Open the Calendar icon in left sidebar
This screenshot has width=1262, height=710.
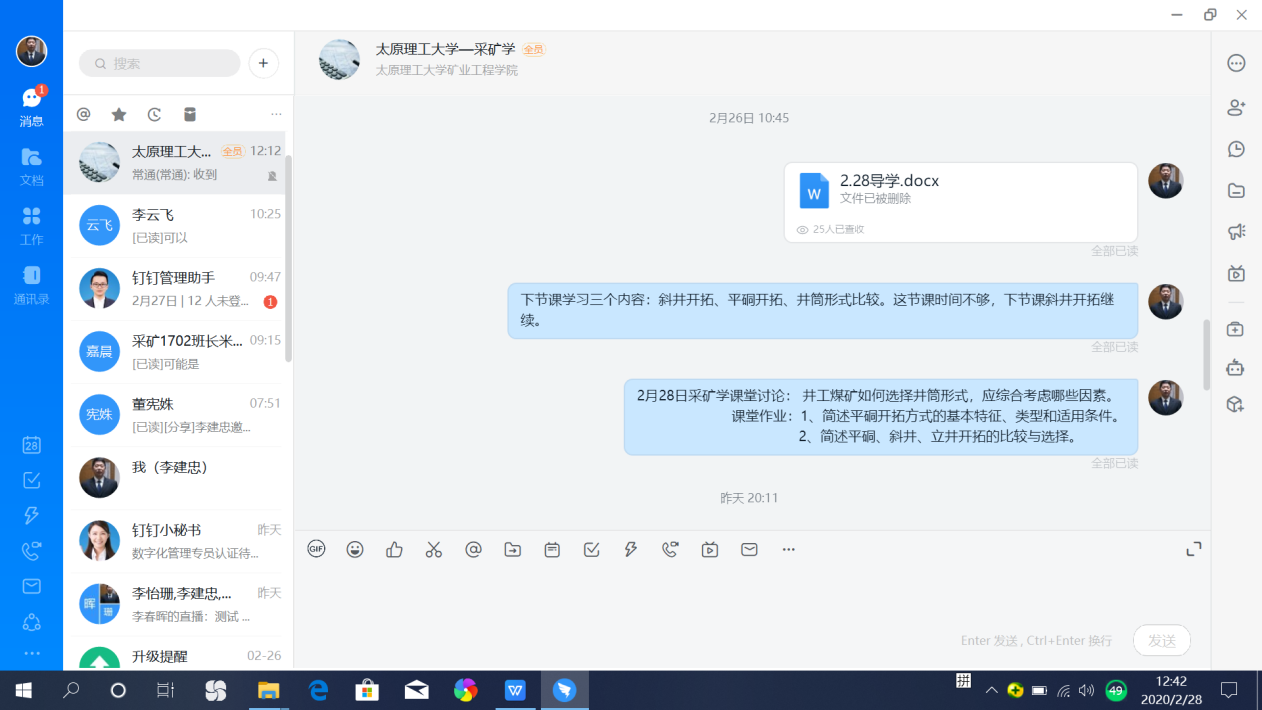click(31, 445)
